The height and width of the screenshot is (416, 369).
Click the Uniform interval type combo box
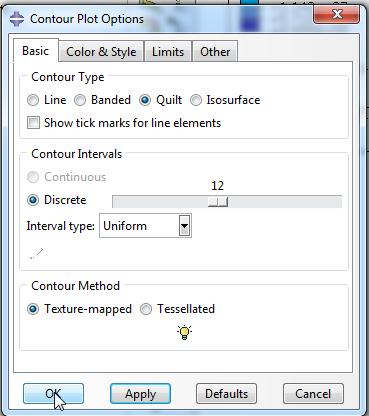click(145, 226)
